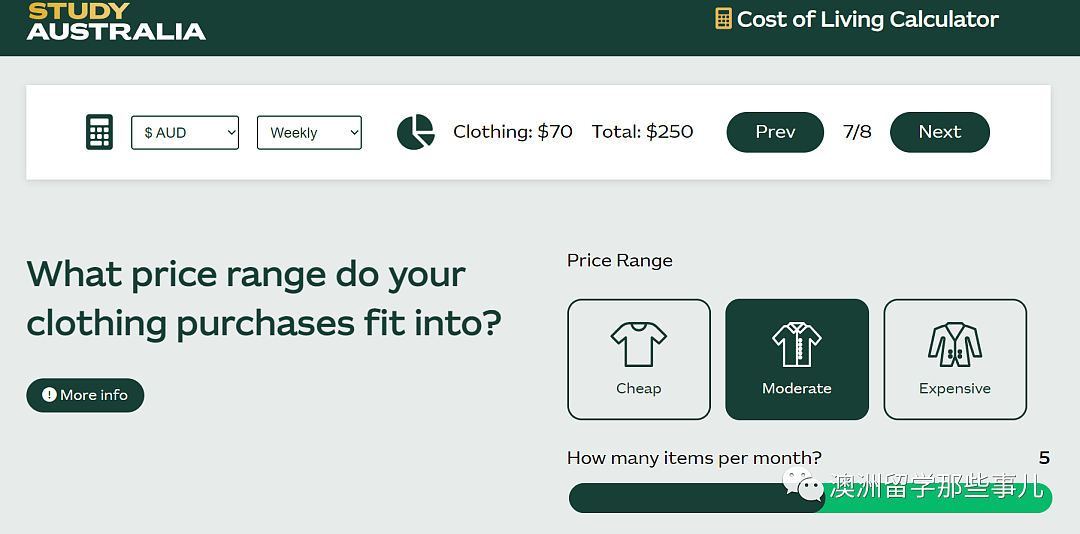Click the pie chart summary icon
Viewport: 1080px width, 534px height.
(416, 132)
